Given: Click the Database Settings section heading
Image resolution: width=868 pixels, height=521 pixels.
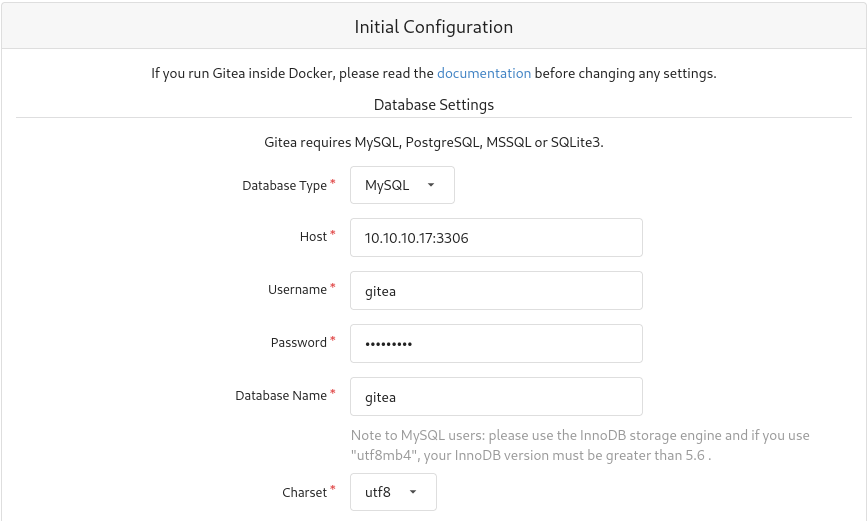Looking at the screenshot, I should point(434,105).
